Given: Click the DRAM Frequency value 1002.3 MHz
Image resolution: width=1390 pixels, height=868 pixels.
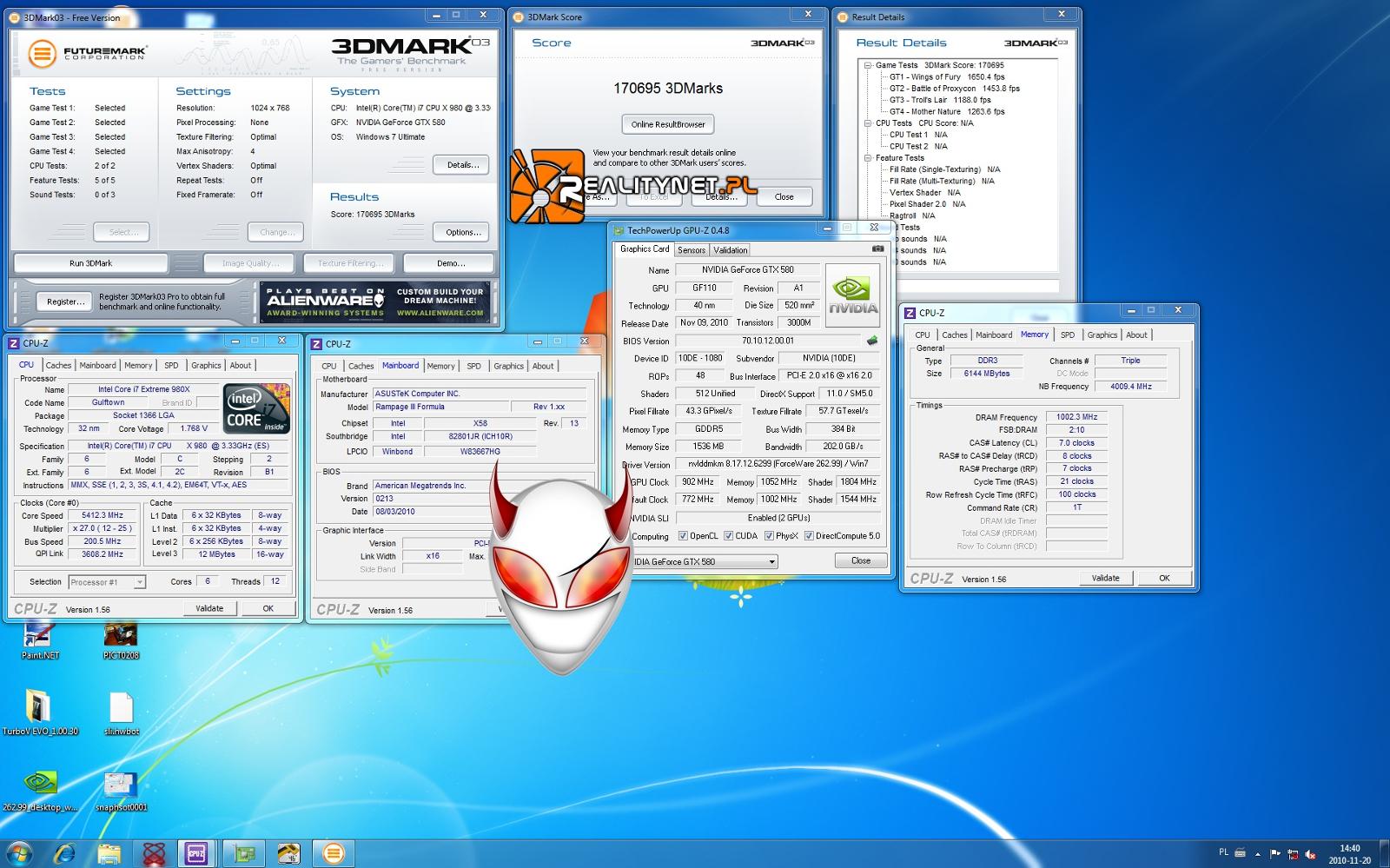Looking at the screenshot, I should point(1077,417).
